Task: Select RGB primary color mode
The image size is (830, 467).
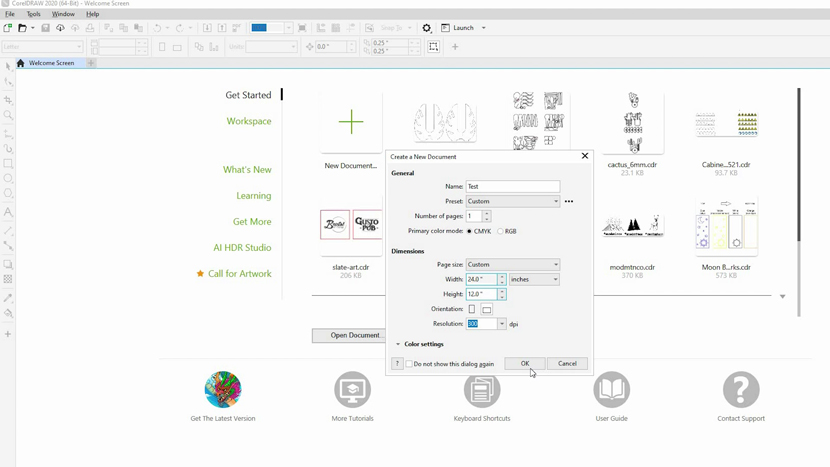Action: tap(501, 231)
